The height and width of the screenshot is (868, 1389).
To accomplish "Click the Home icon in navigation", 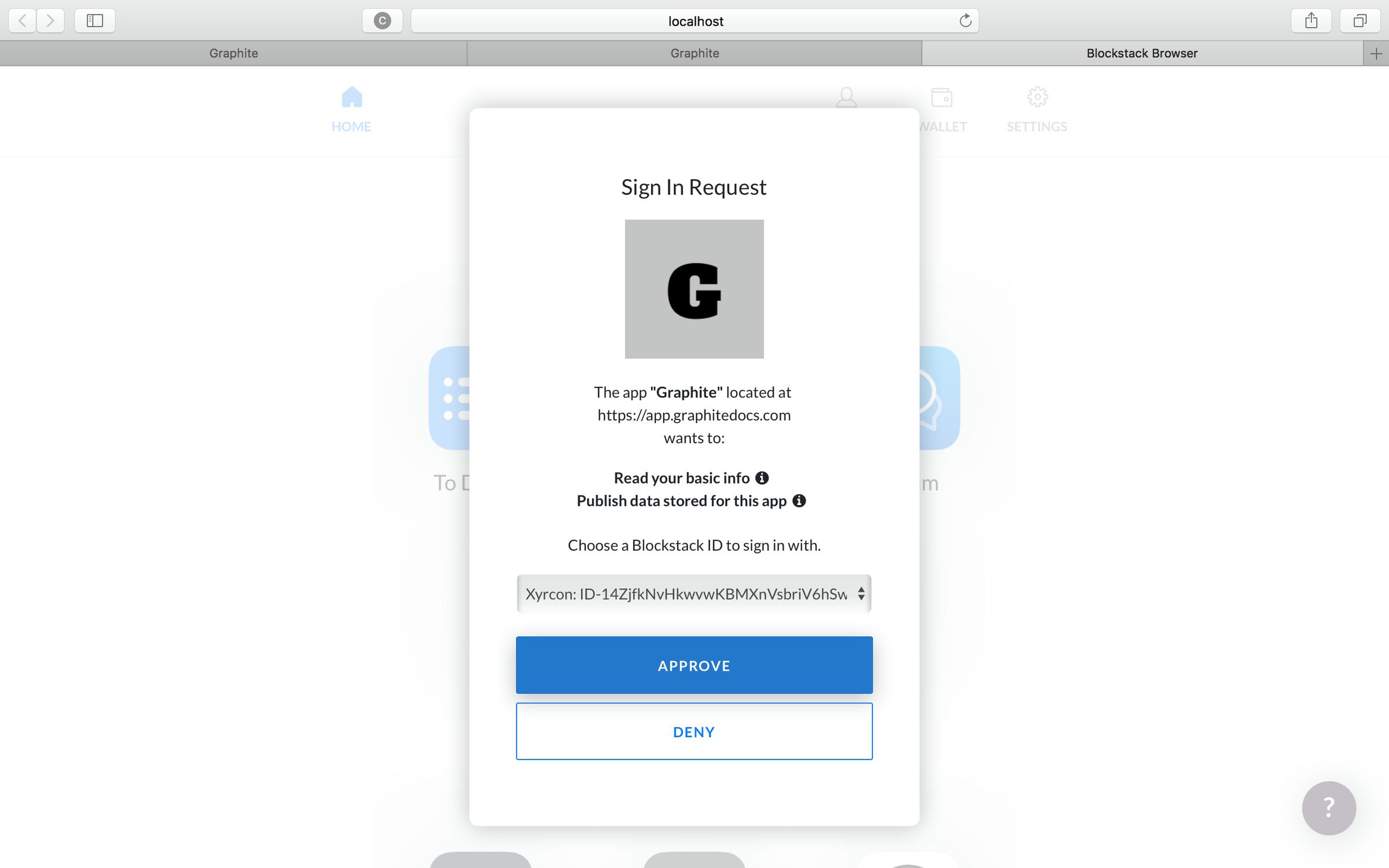I will [351, 97].
